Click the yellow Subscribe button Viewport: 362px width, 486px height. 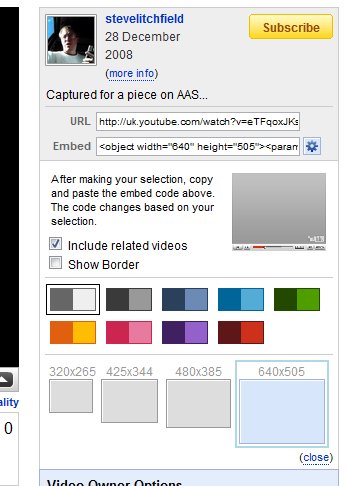pyautogui.click(x=291, y=27)
